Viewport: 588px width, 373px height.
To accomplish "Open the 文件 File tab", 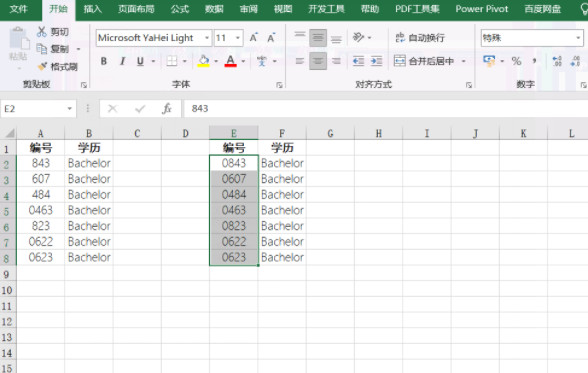I will click(x=19, y=9).
